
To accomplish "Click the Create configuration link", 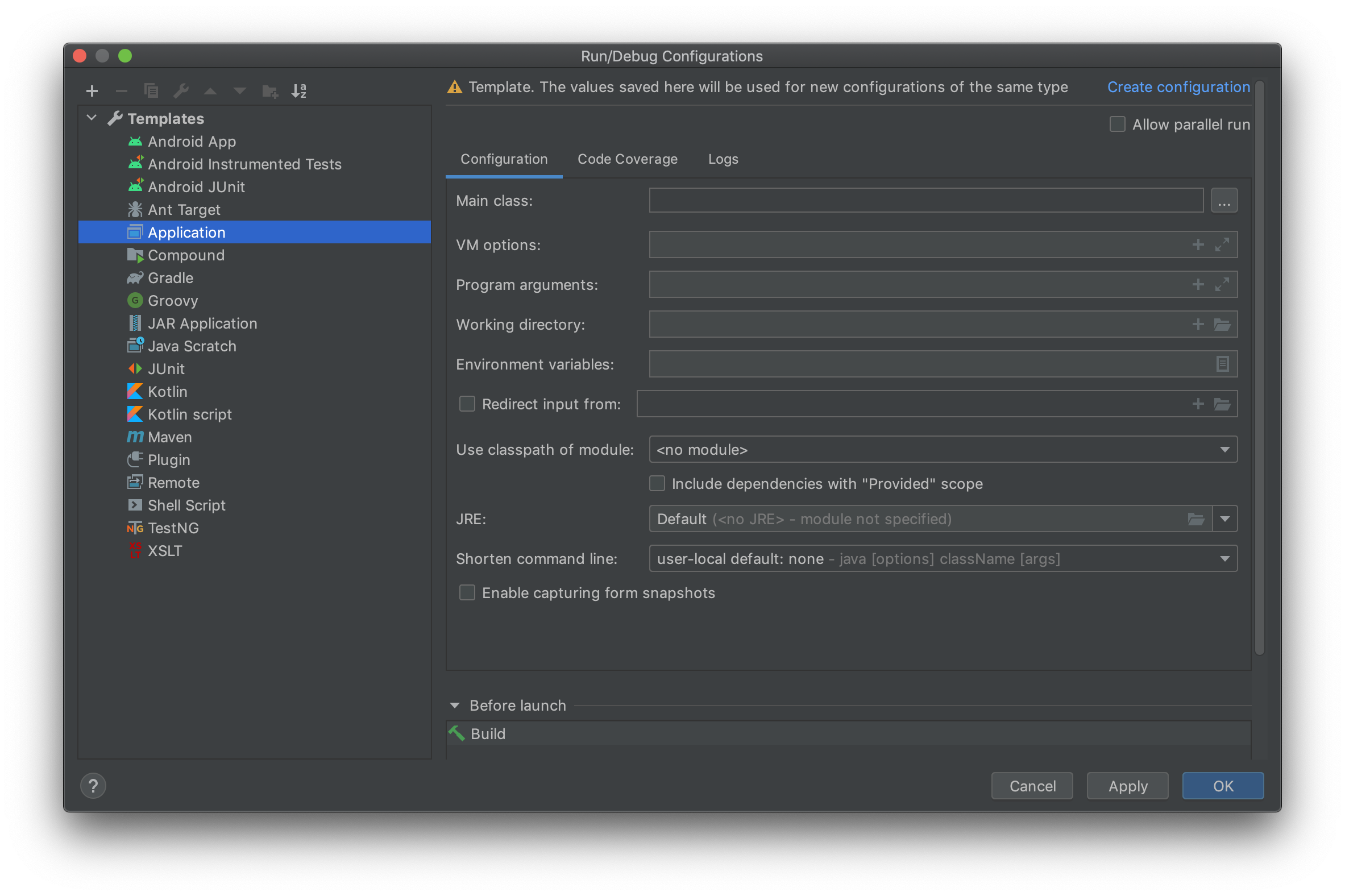I will pyautogui.click(x=1178, y=87).
